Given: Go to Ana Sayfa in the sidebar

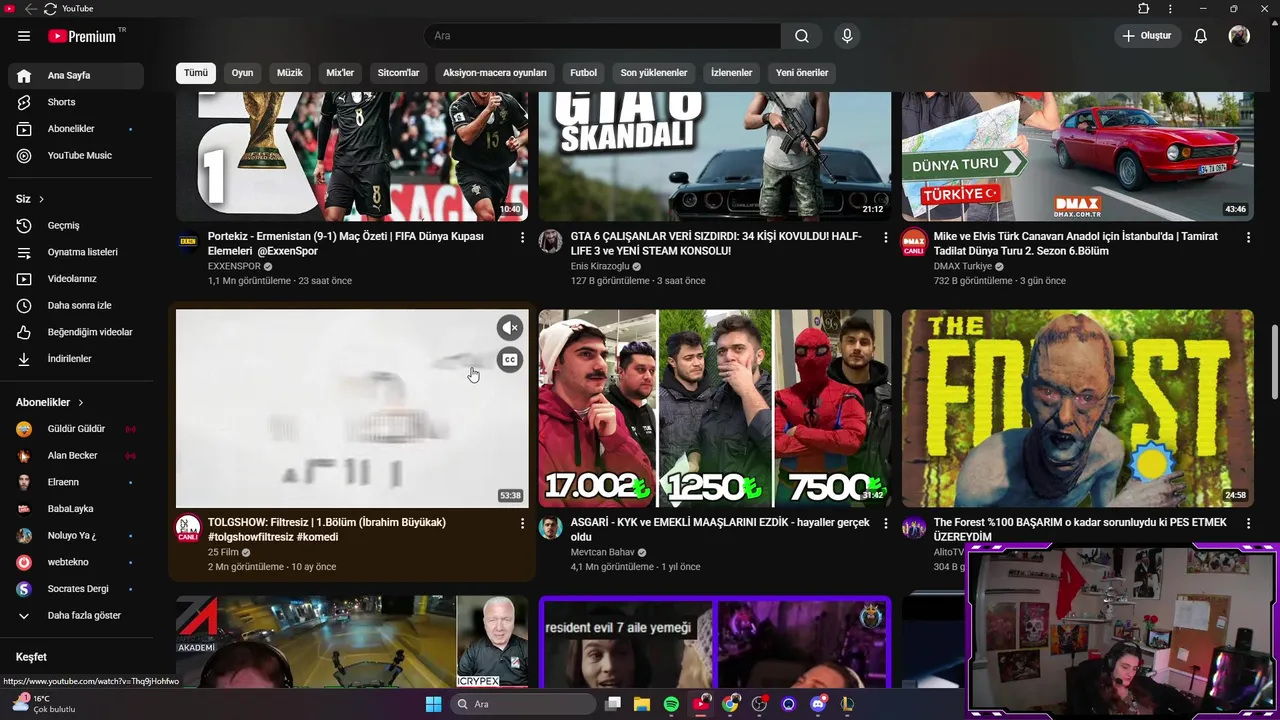Looking at the screenshot, I should pyautogui.click(x=76, y=76).
